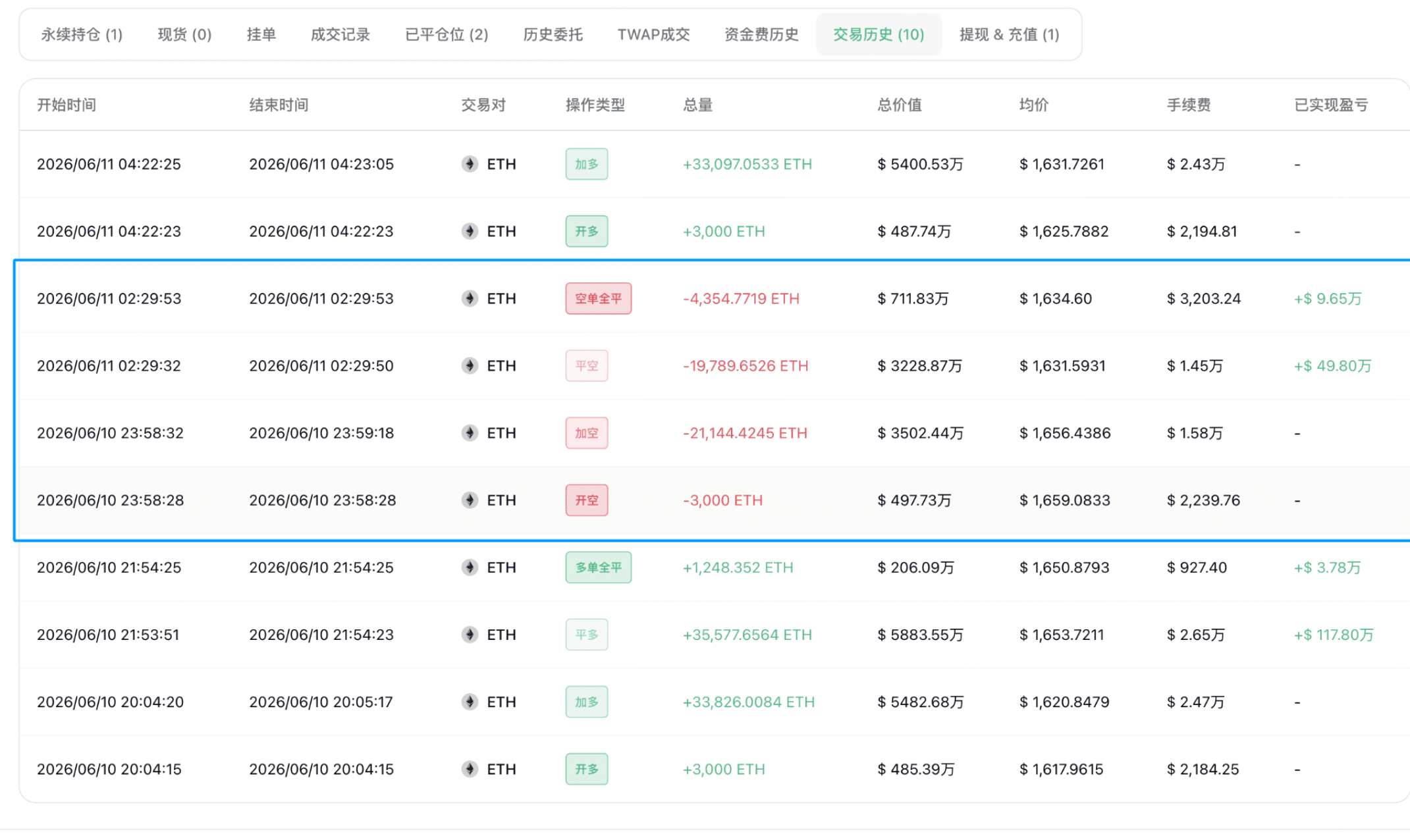Click the 结束时间 column header
1410x840 pixels.
point(279,105)
